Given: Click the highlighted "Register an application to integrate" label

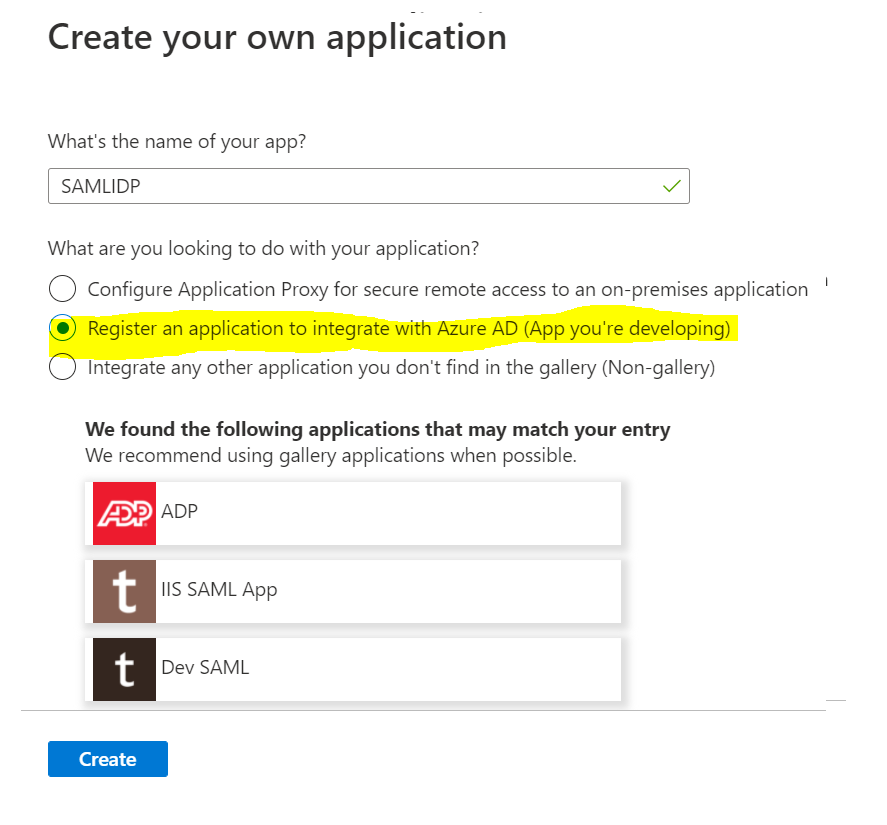Looking at the screenshot, I should 409,328.
